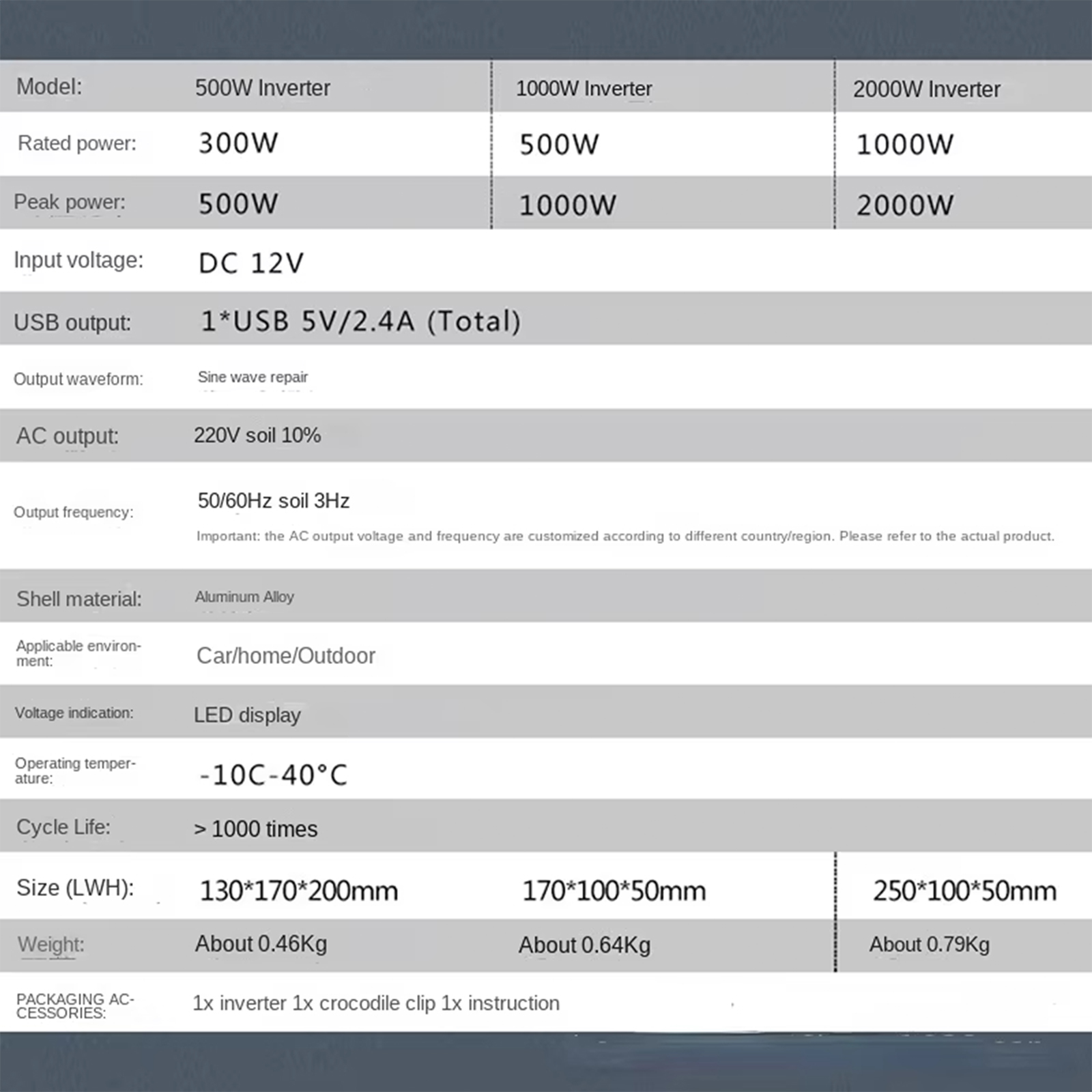Click the > 1000 times cycle life

coord(256,829)
